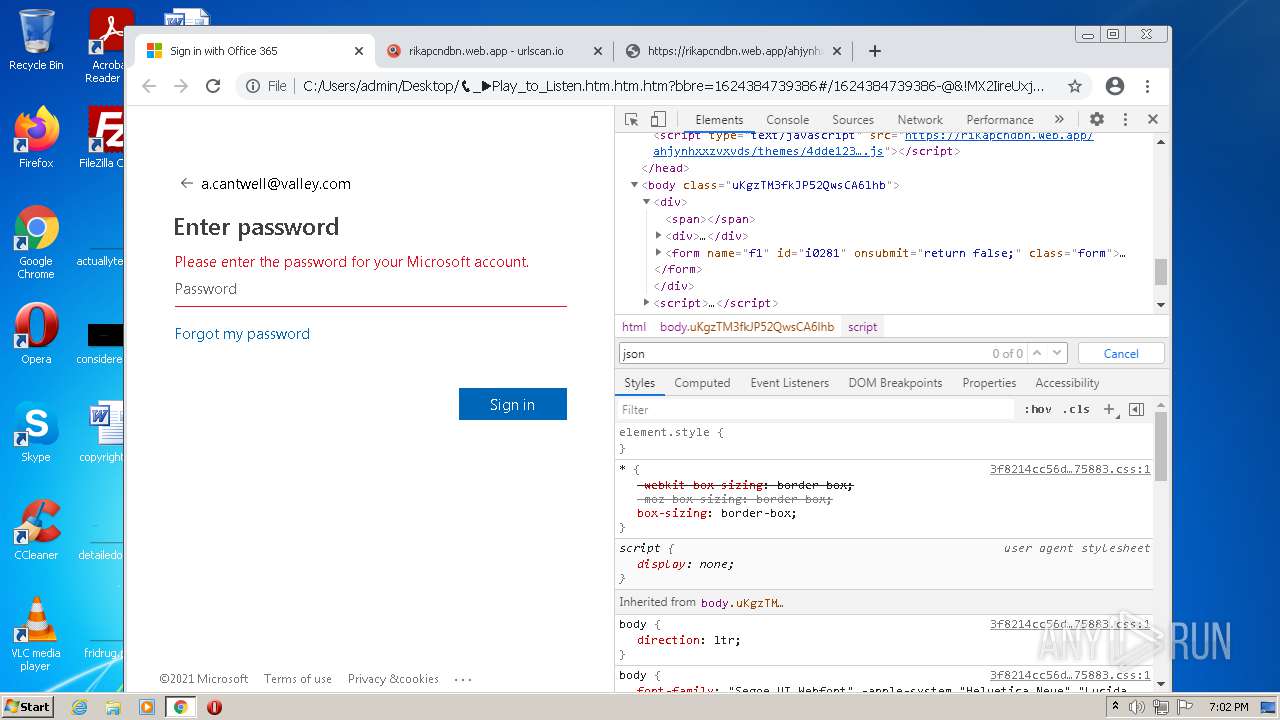Image resolution: width=1280 pixels, height=720 pixels.
Task: Expand the nested div… node
Action: [658, 236]
